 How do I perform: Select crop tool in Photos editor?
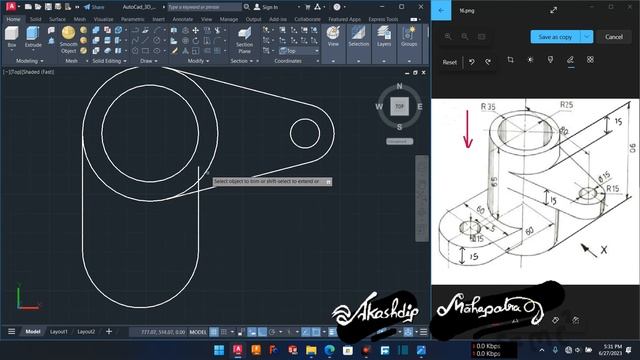pyautogui.click(x=510, y=60)
